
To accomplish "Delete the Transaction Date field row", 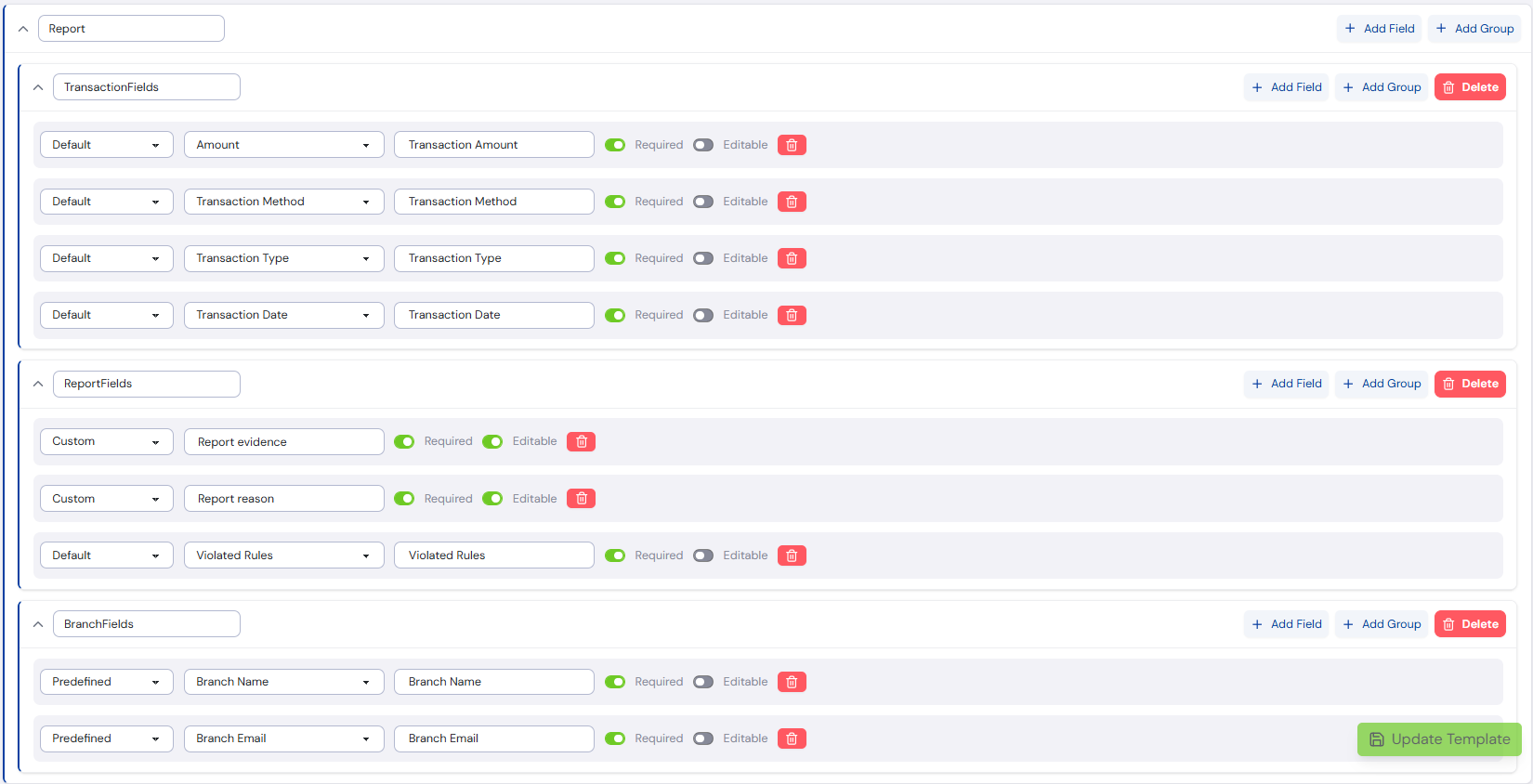I will pyautogui.click(x=792, y=315).
